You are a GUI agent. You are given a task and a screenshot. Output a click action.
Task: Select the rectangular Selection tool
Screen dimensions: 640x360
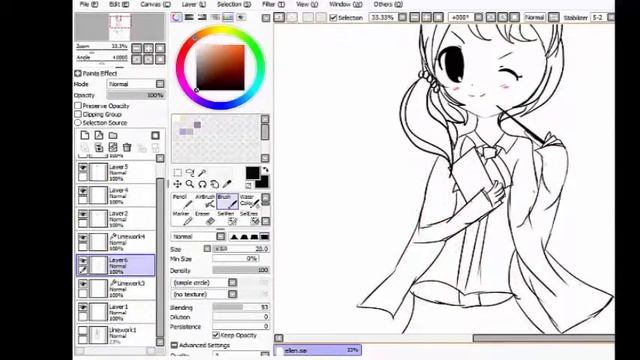point(178,172)
